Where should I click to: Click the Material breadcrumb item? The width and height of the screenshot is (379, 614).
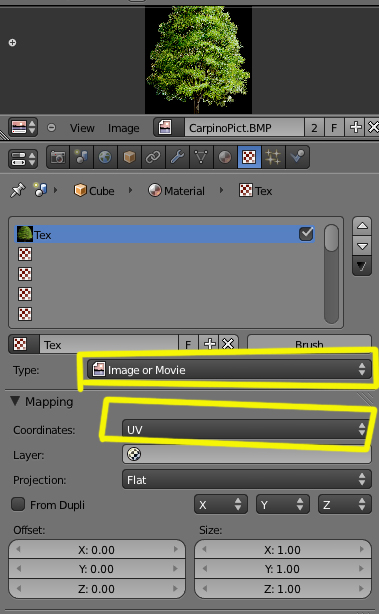point(176,191)
